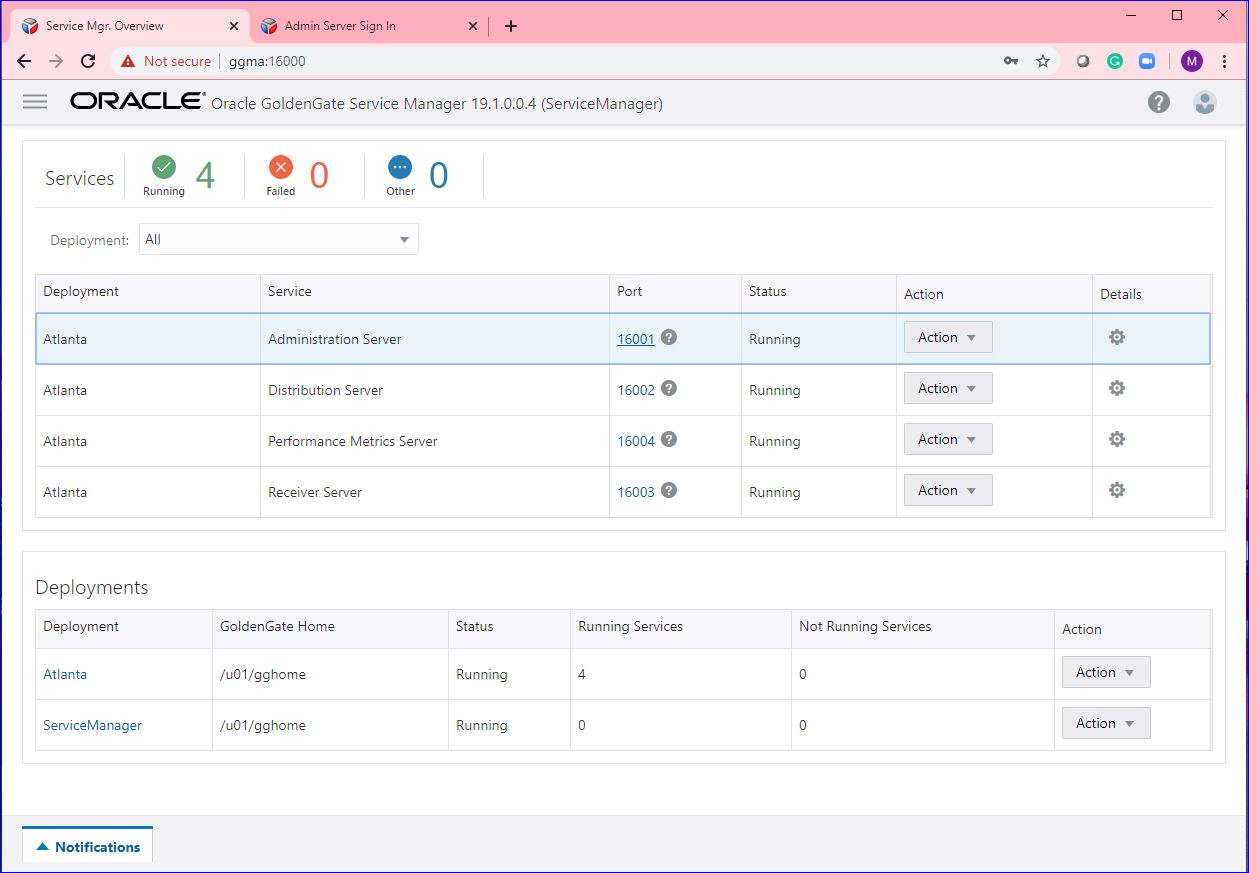Image resolution: width=1249 pixels, height=873 pixels.
Task: Click the Service column header
Action: coord(435,292)
